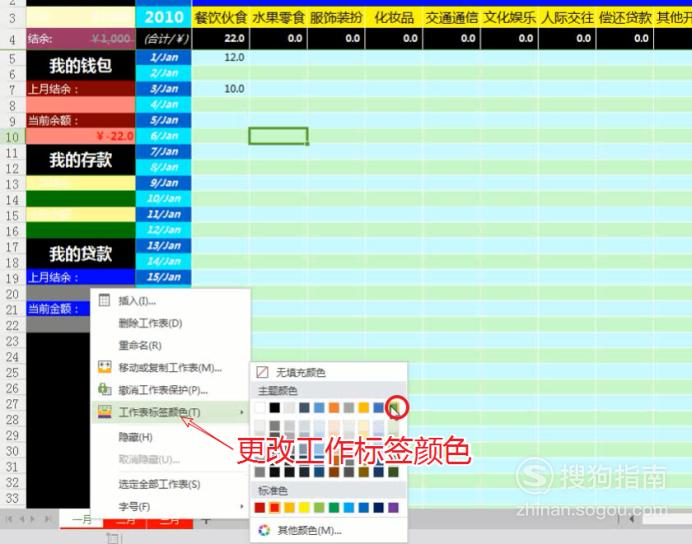
Task: Pick theme dark slate blue swatch, top row
Action: click(x=304, y=407)
